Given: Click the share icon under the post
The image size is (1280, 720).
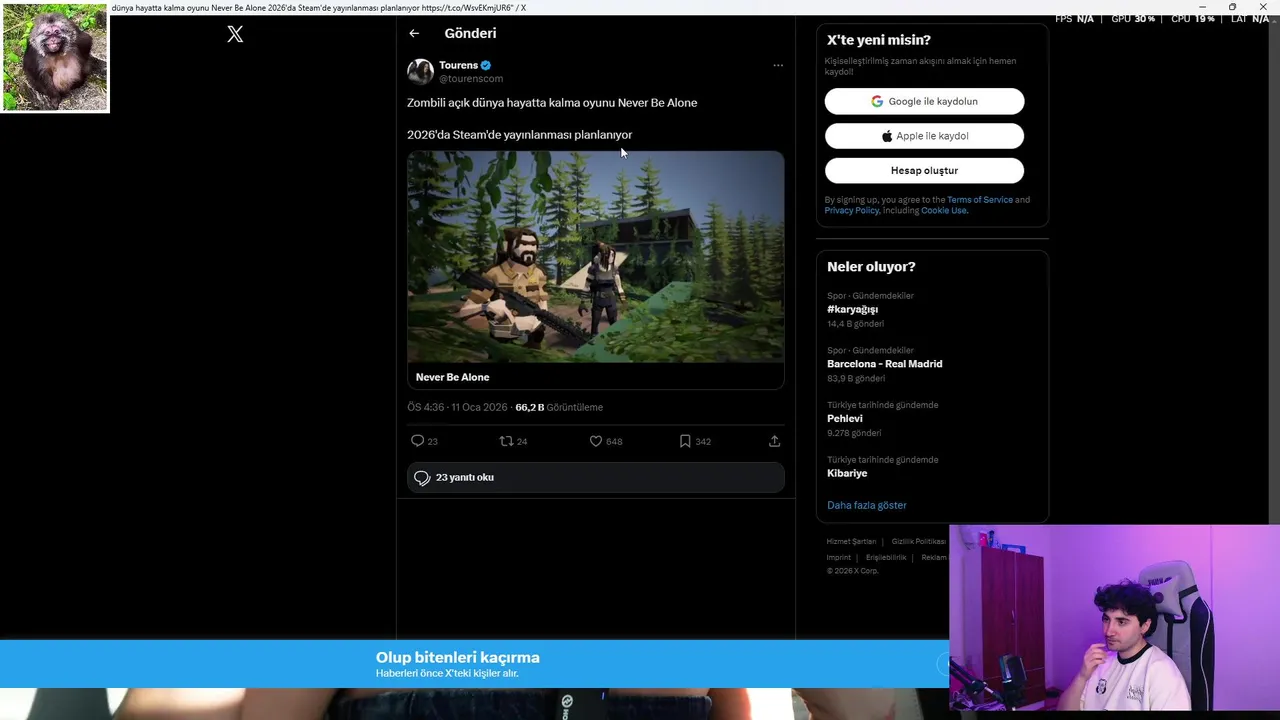Looking at the screenshot, I should [774, 441].
